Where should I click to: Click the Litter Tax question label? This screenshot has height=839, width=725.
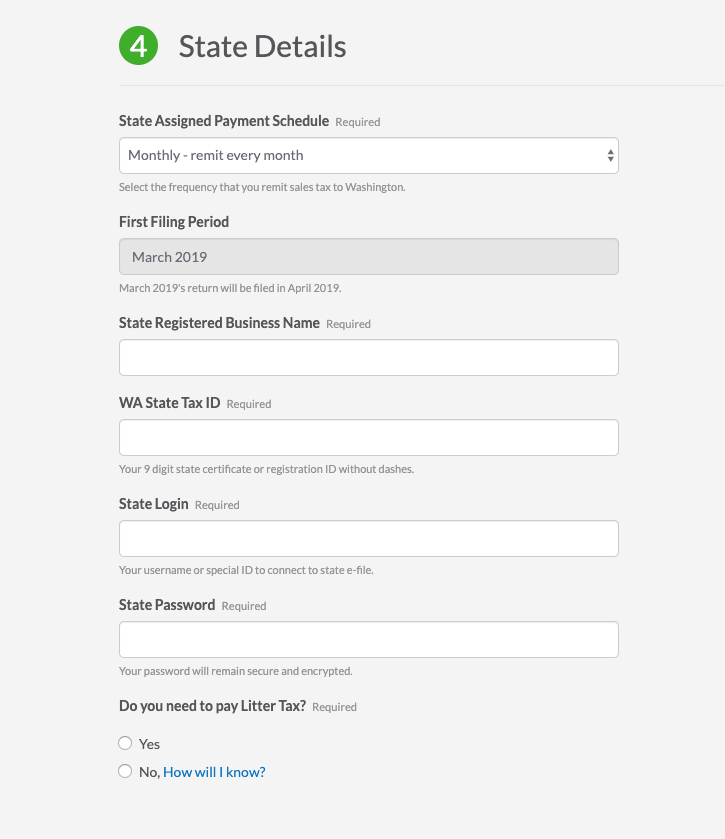(212, 706)
